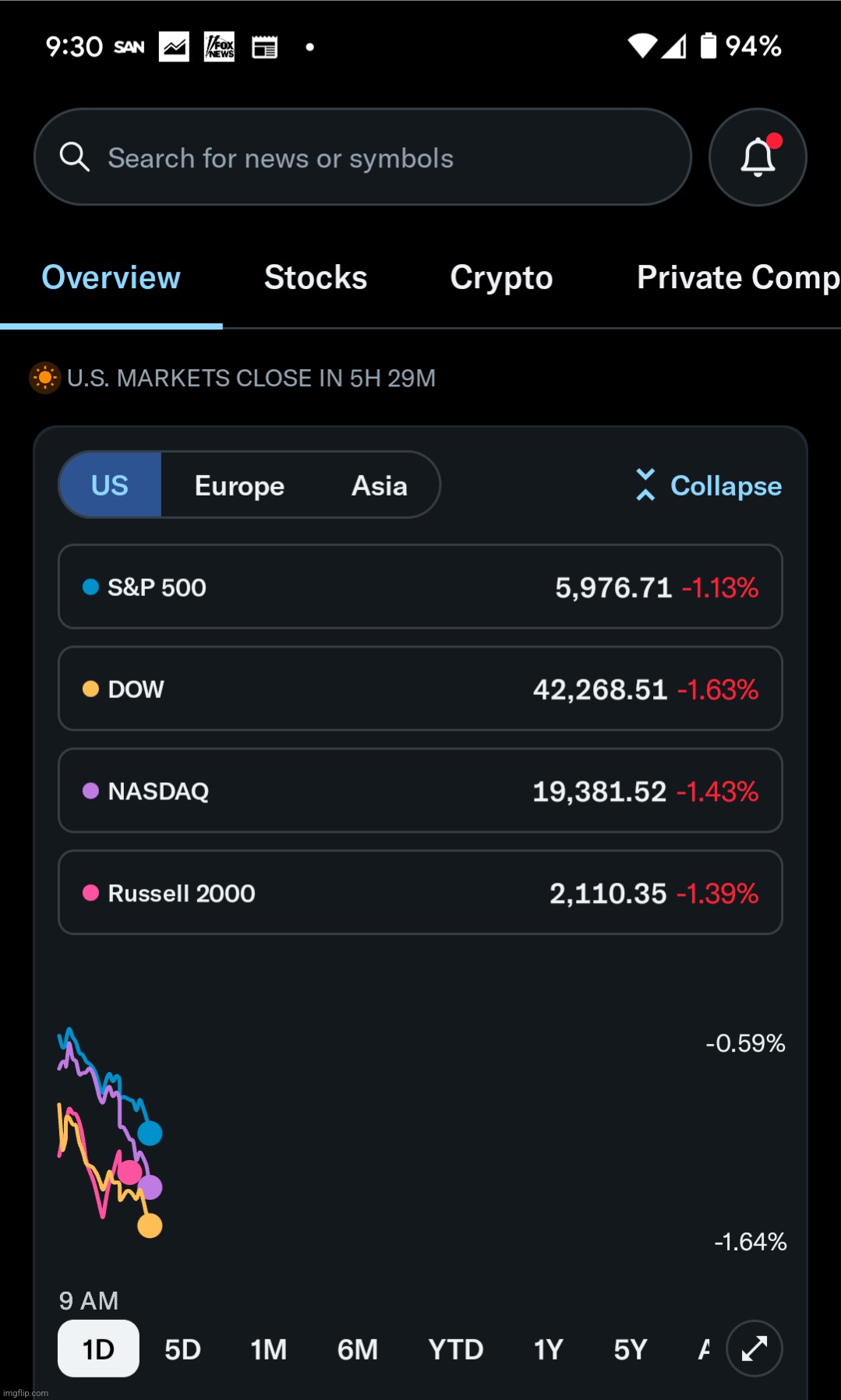Tap the blue S&P 500 chart endpoint

point(150,1133)
